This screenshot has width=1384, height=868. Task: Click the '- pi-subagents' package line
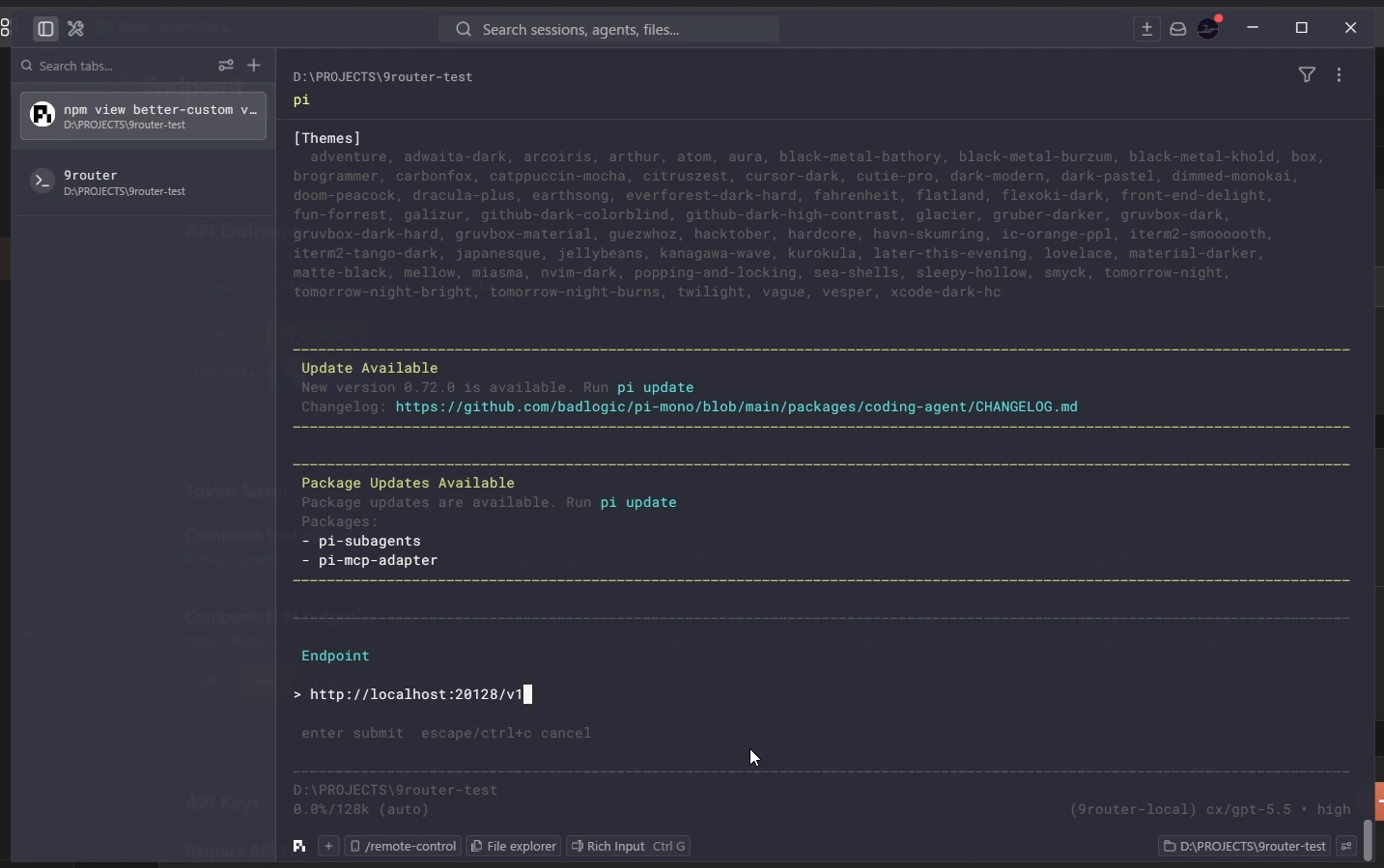(x=361, y=542)
